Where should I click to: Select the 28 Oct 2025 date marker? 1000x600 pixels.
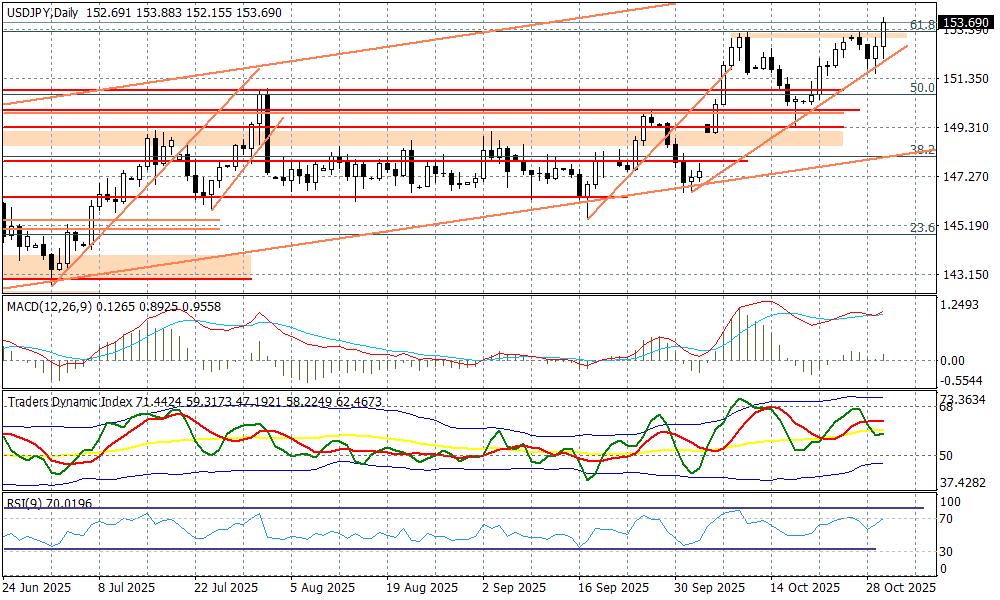coord(899,587)
